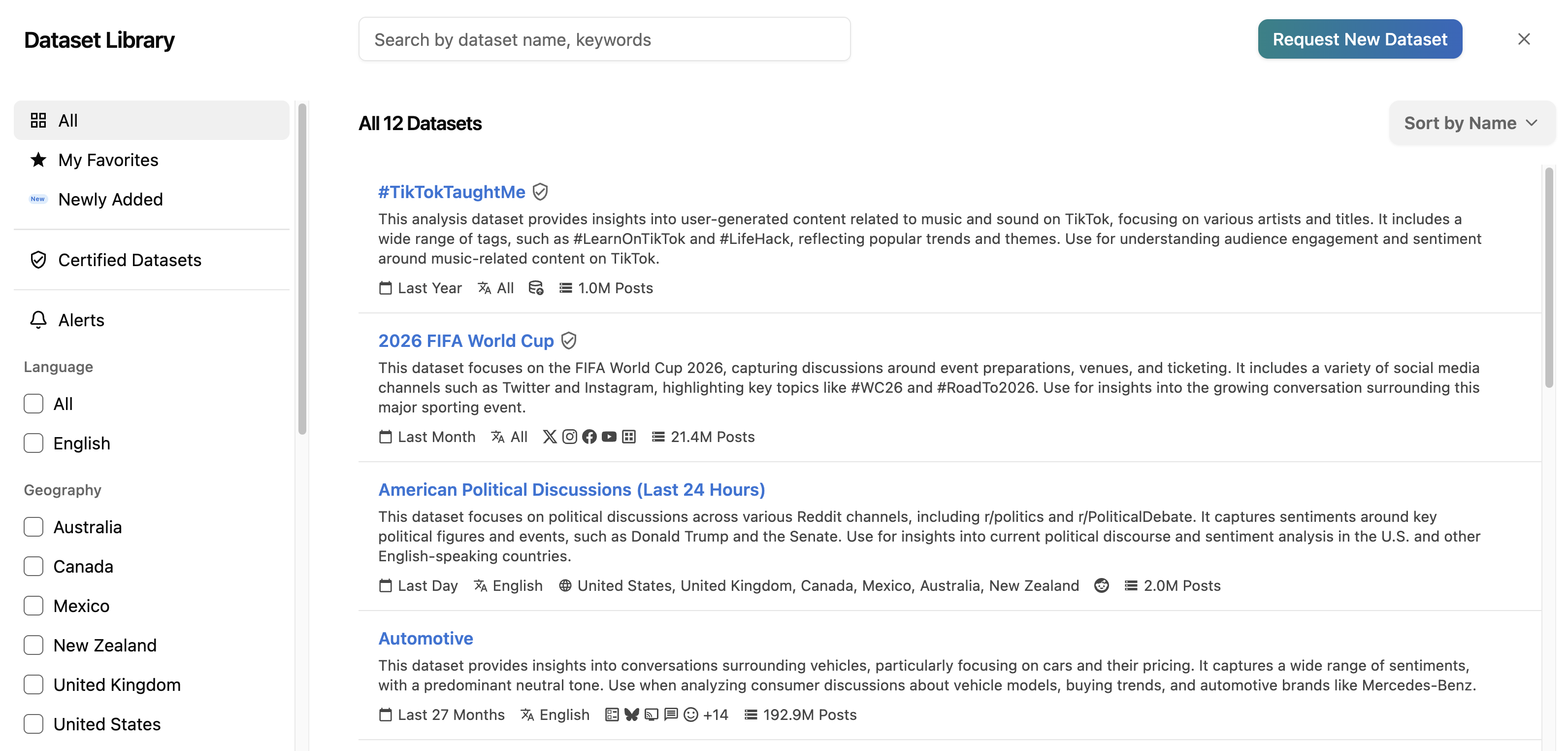Select the United States checkbox
Screen dimensions: 1568x751
(33, 724)
